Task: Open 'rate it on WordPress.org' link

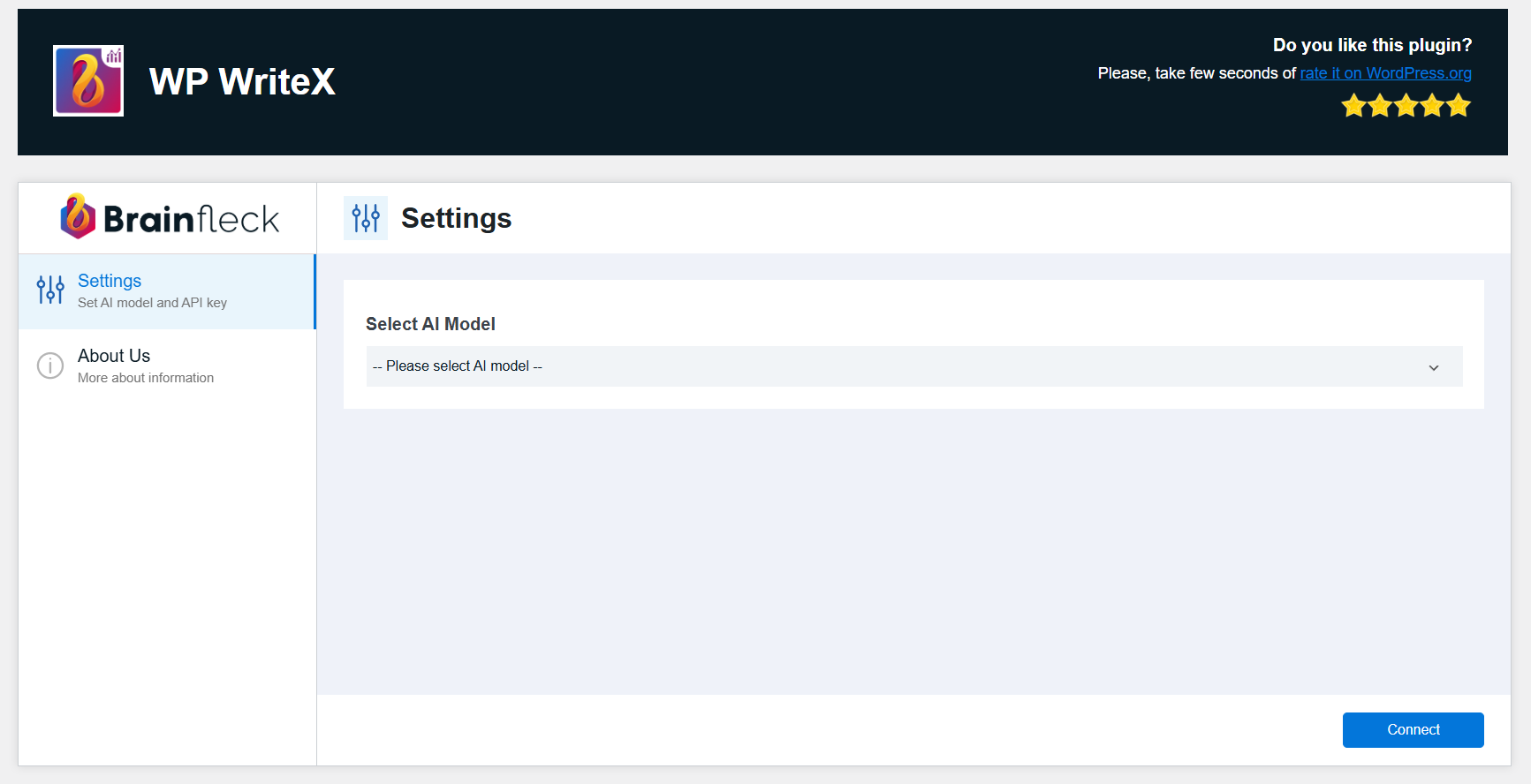Action: (1385, 73)
